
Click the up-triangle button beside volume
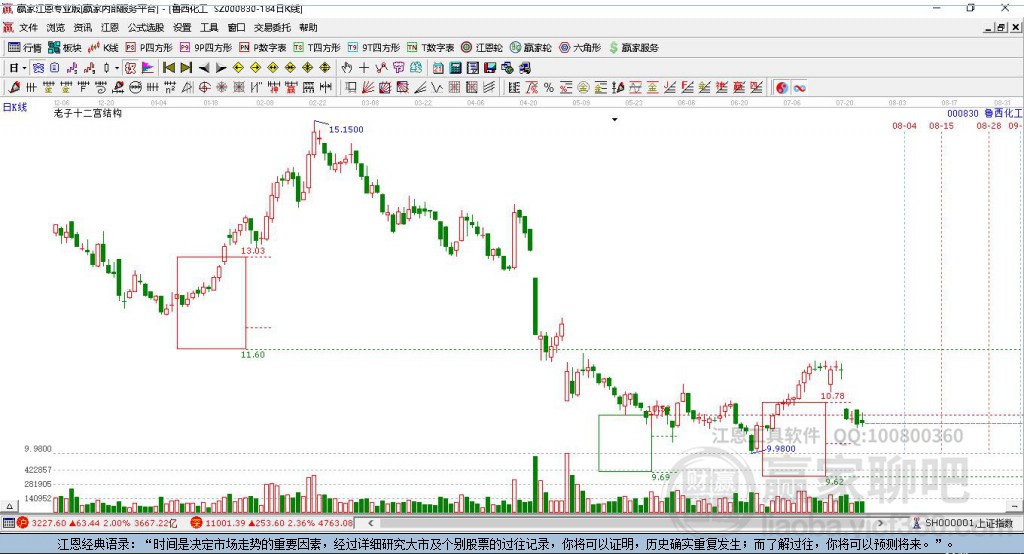[x=8, y=506]
